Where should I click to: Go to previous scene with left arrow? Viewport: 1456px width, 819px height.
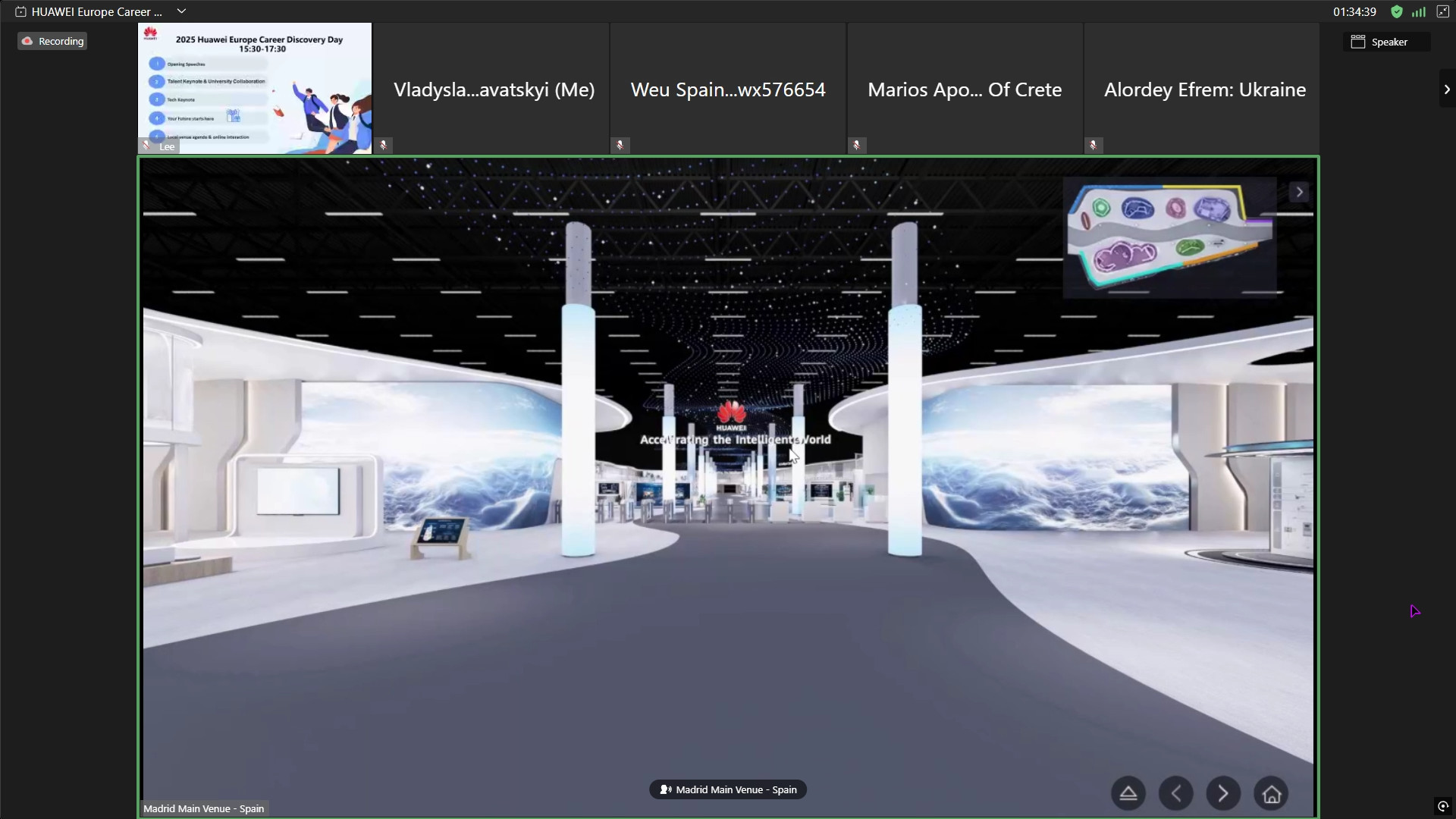click(1176, 793)
